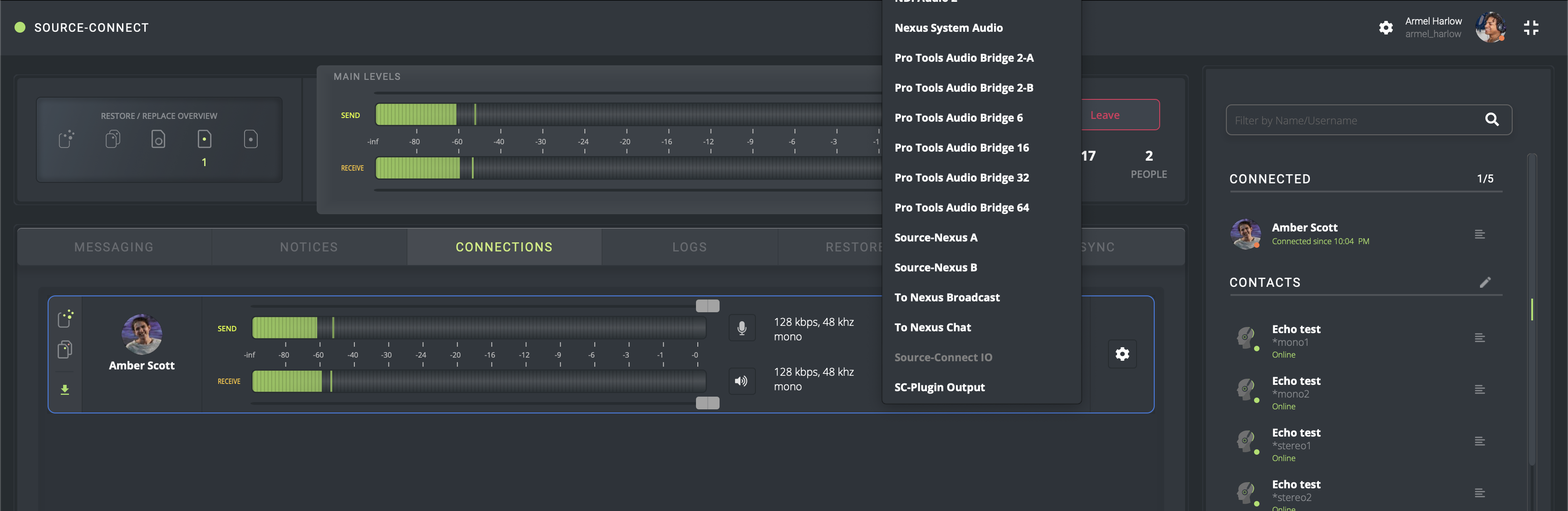Viewport: 1568px width, 511px height.
Task: Choose Source-Nexus A from list
Action: pos(936,237)
